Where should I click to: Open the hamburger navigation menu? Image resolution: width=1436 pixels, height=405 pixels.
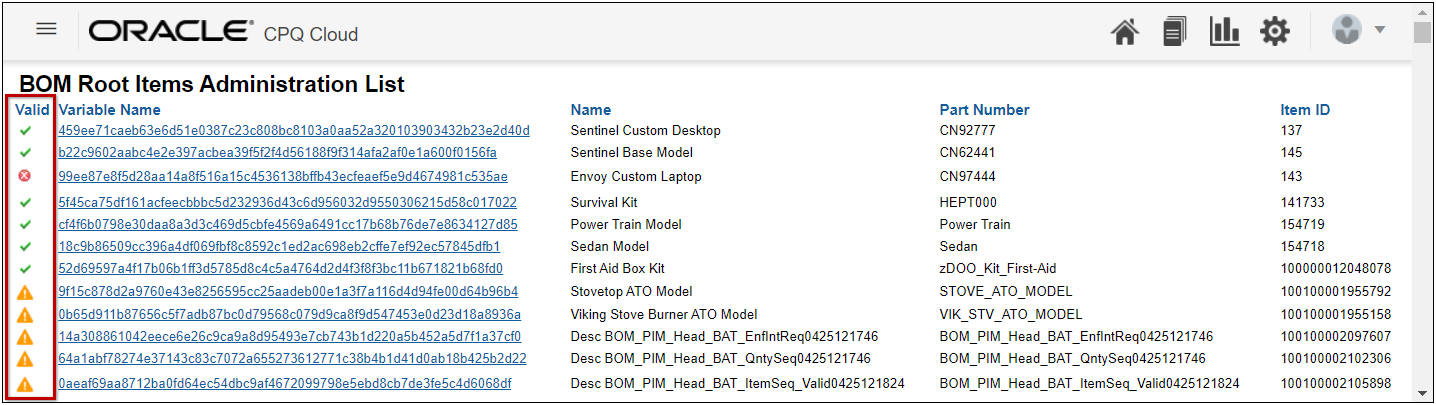coord(46,29)
